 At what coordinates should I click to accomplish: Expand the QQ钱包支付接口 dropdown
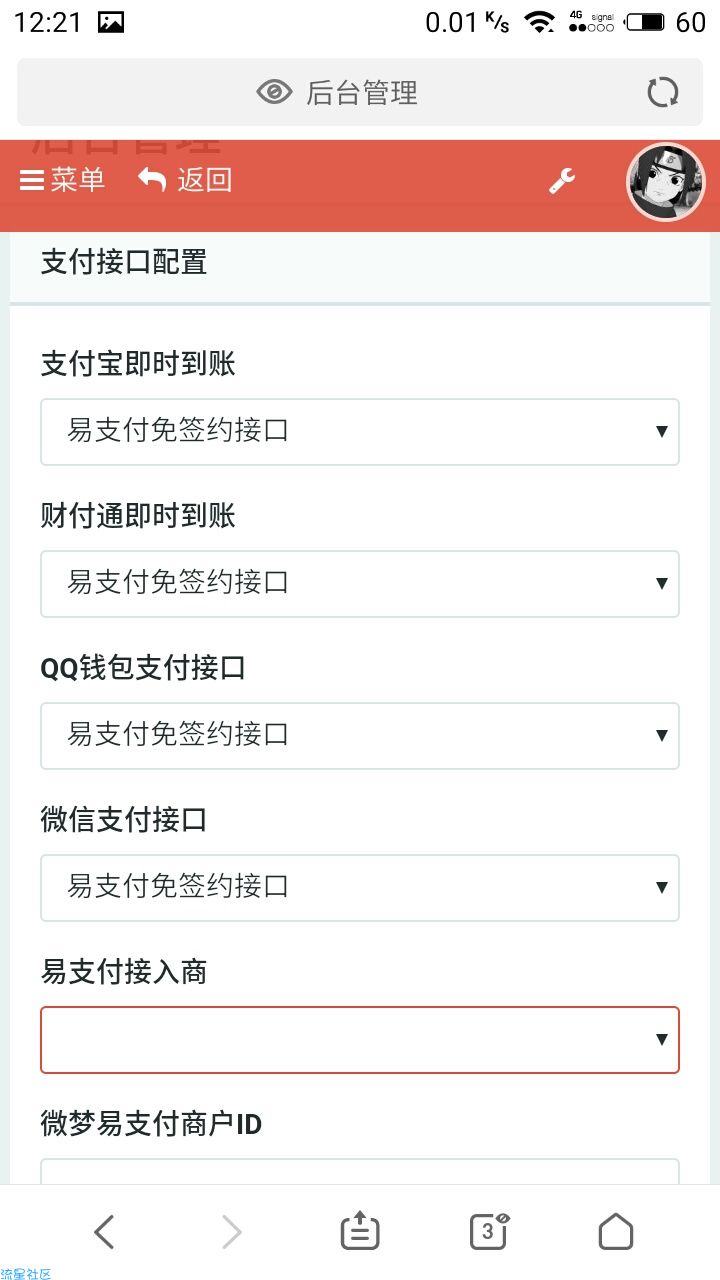360,736
